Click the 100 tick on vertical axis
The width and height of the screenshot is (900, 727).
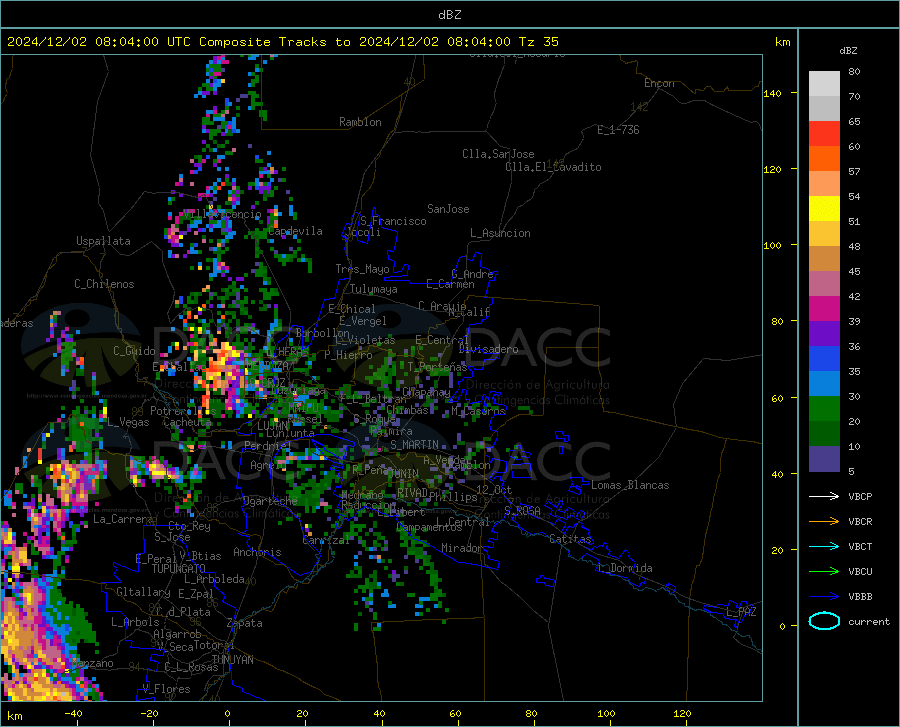tap(773, 245)
